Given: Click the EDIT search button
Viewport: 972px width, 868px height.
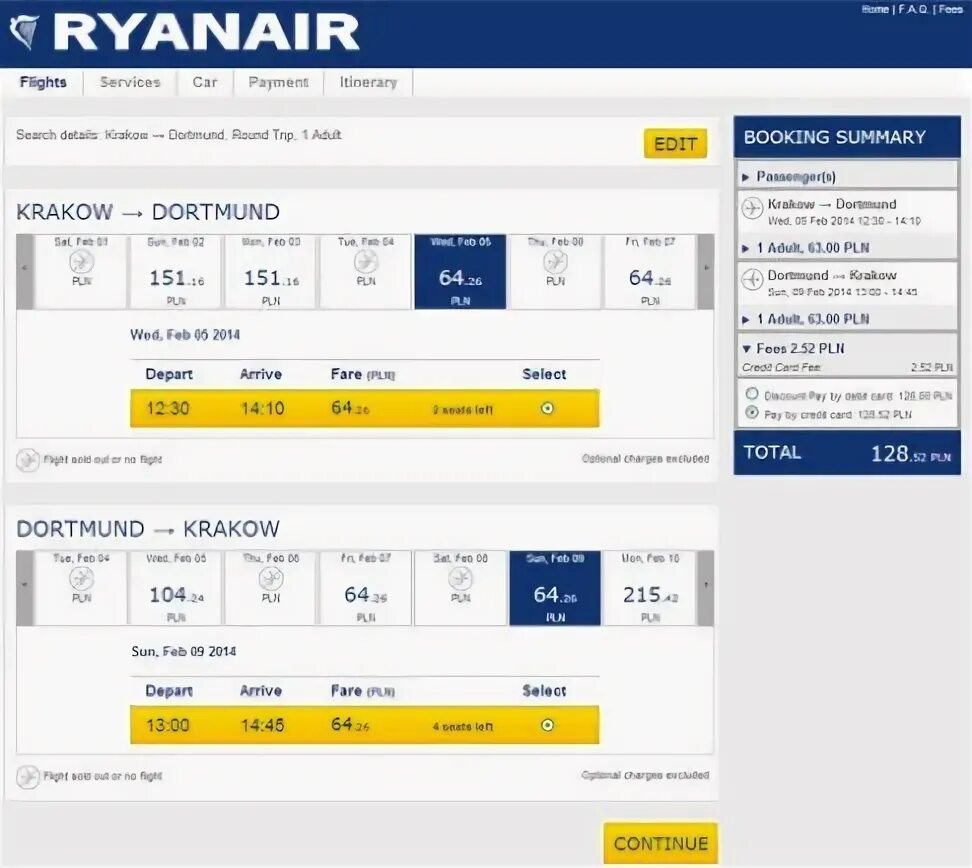Looking at the screenshot, I should 675,144.
